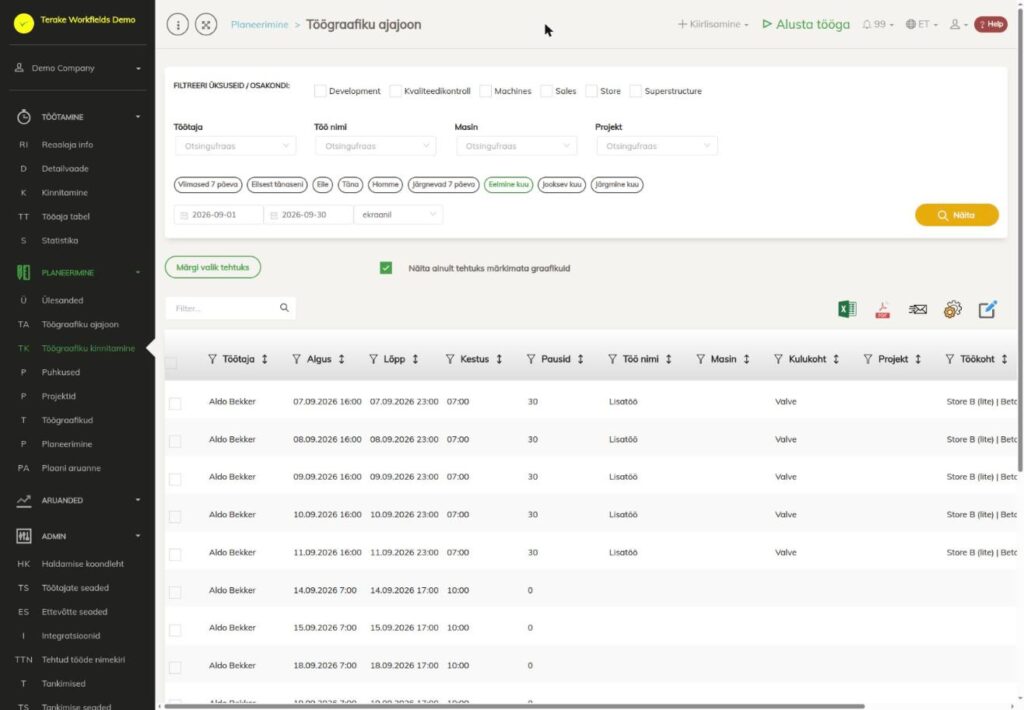
Task: Open the Töötaja search dropdown
Action: point(235,146)
